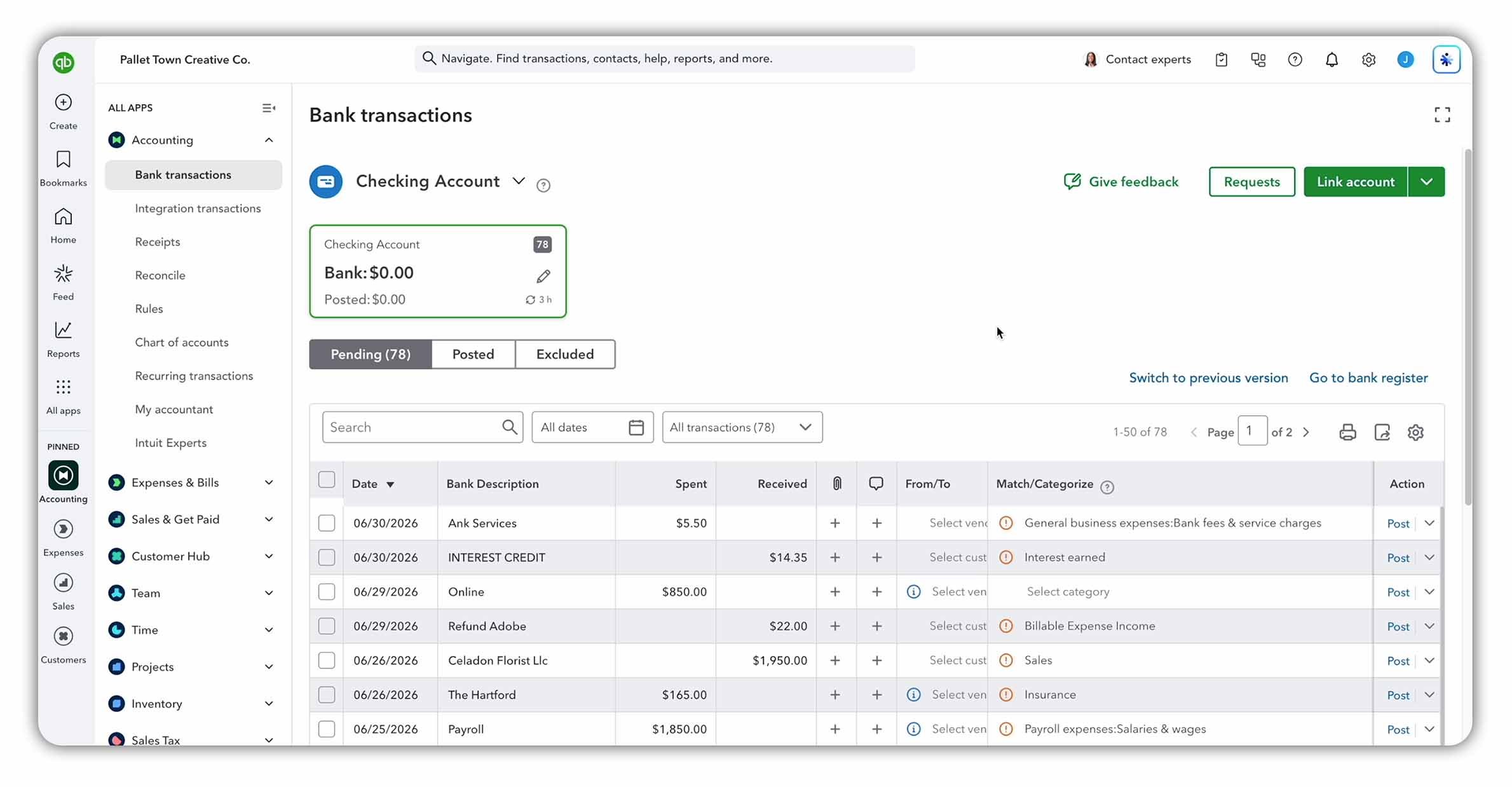Go to Home in the left rail

coord(63,217)
